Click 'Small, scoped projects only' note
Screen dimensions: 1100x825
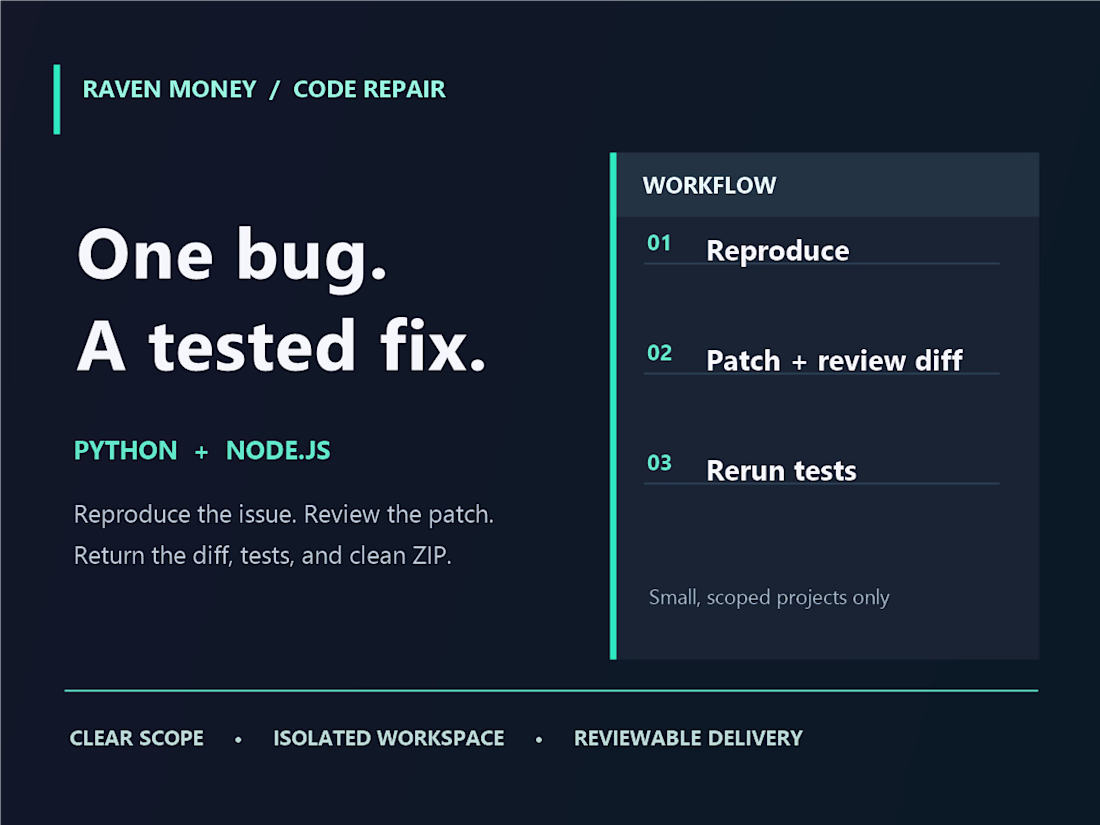coord(769,598)
